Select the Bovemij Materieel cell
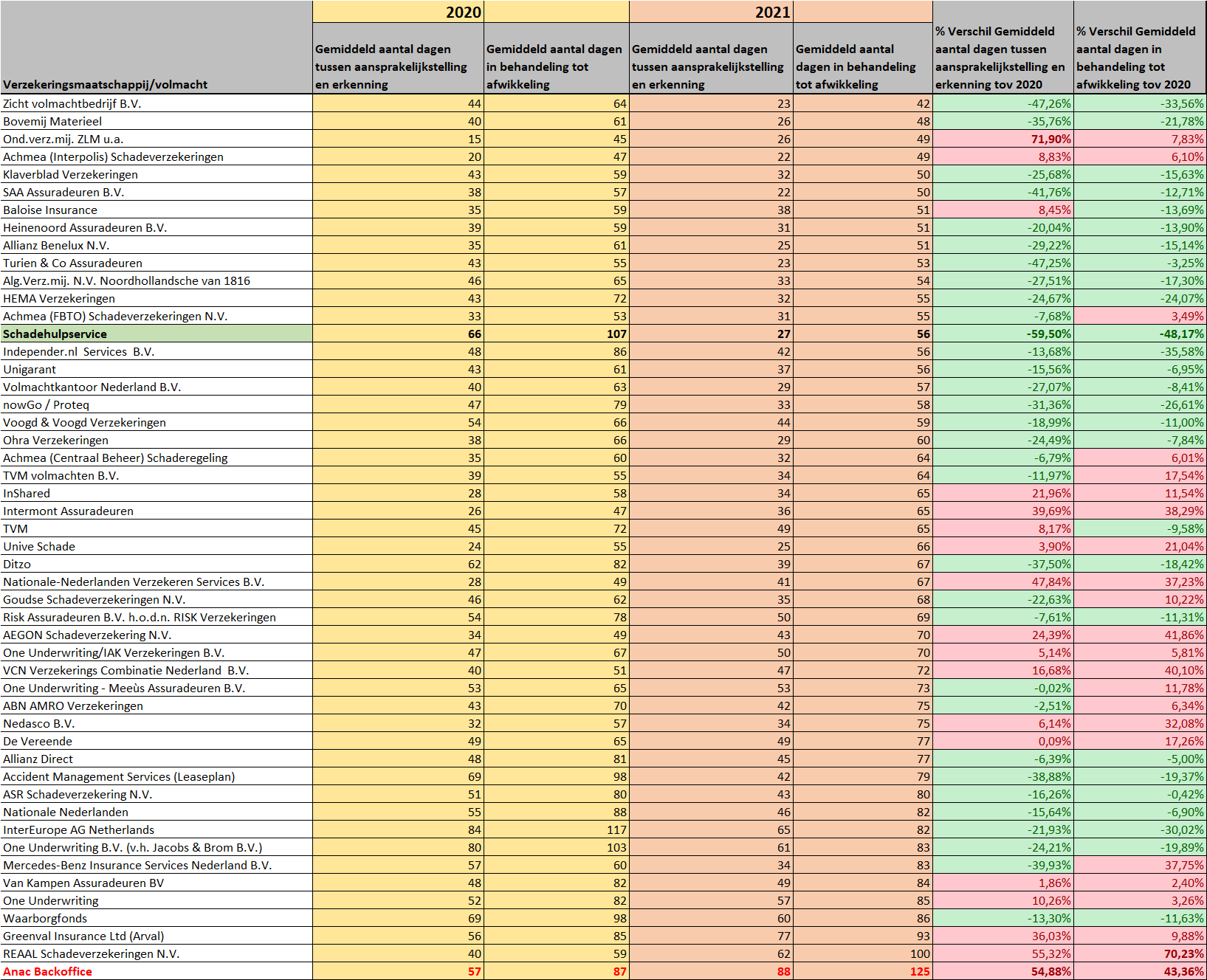 pyautogui.click(x=157, y=121)
